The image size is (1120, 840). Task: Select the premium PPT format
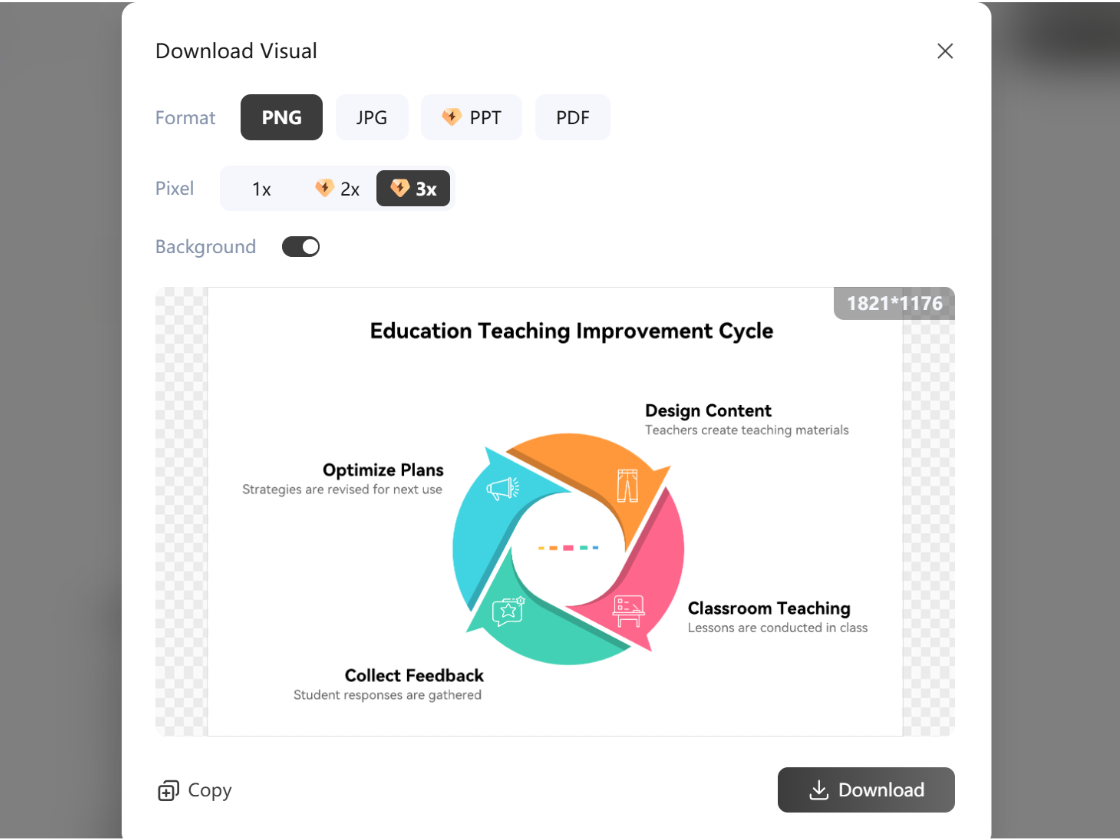coord(471,117)
